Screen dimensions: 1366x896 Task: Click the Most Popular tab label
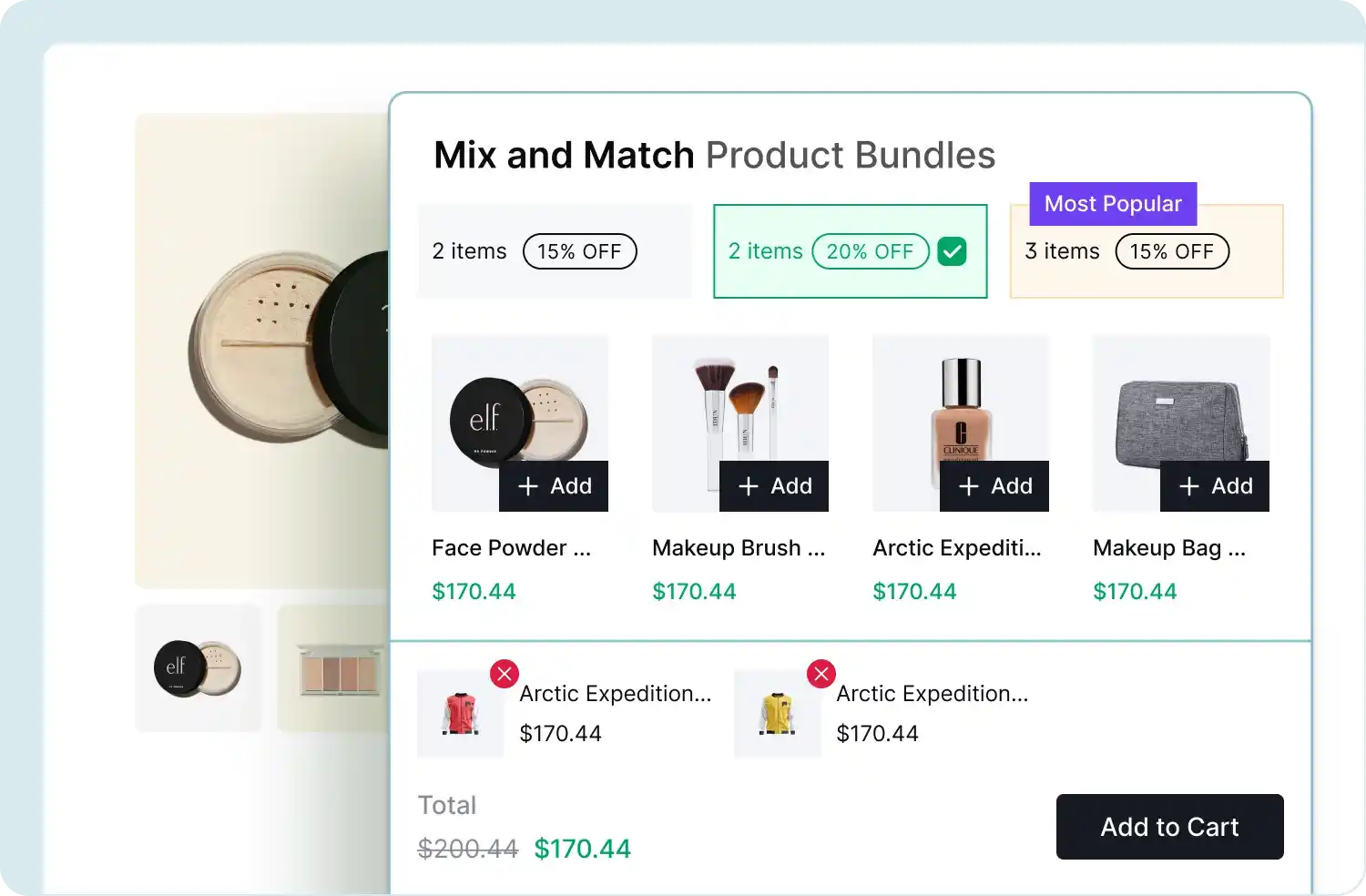1112,203
